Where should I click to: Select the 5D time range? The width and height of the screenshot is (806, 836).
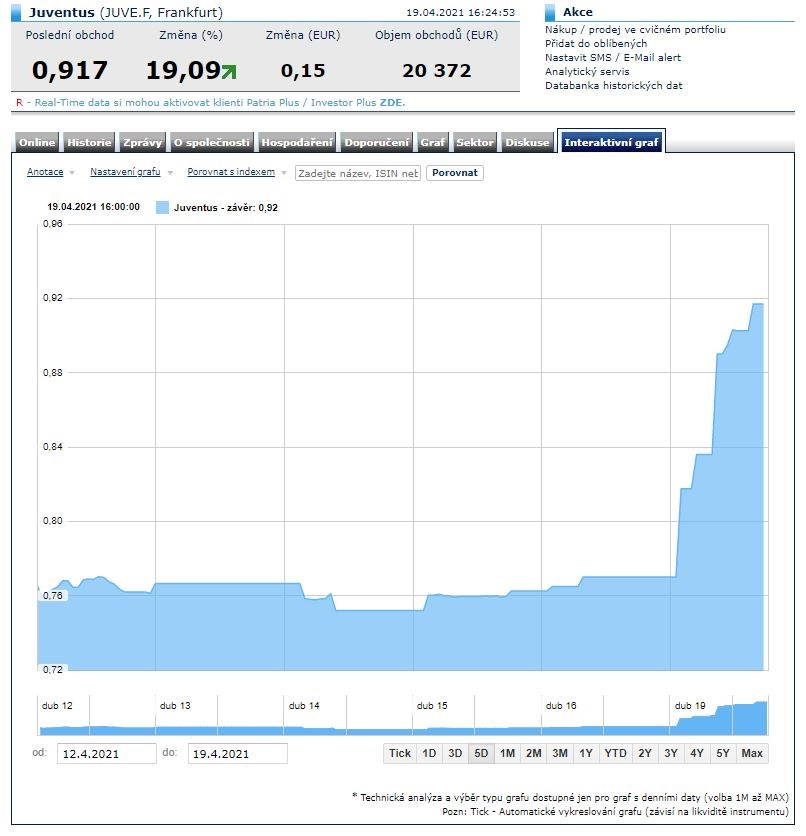coord(481,753)
